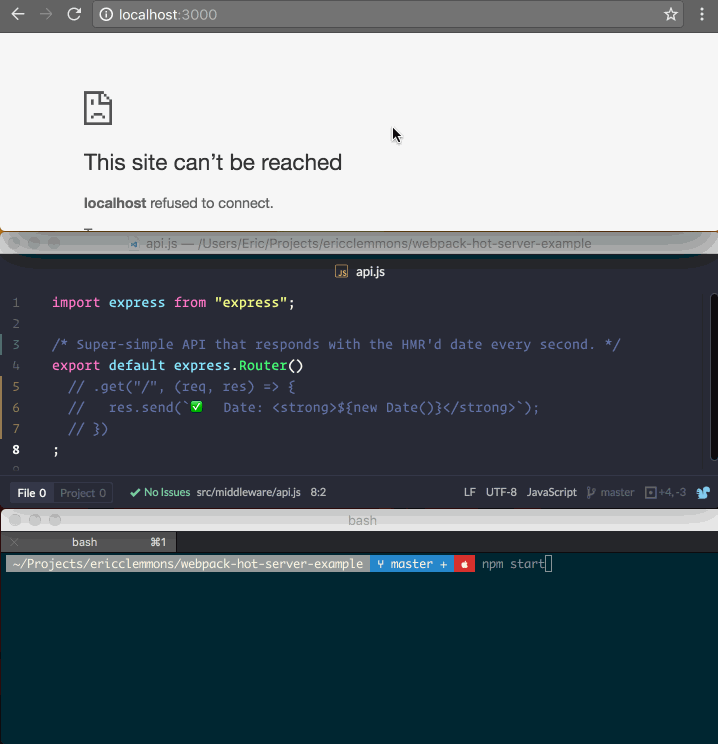Switch linter scope to Project 0
Screen dimensions: 718x744
(83, 493)
